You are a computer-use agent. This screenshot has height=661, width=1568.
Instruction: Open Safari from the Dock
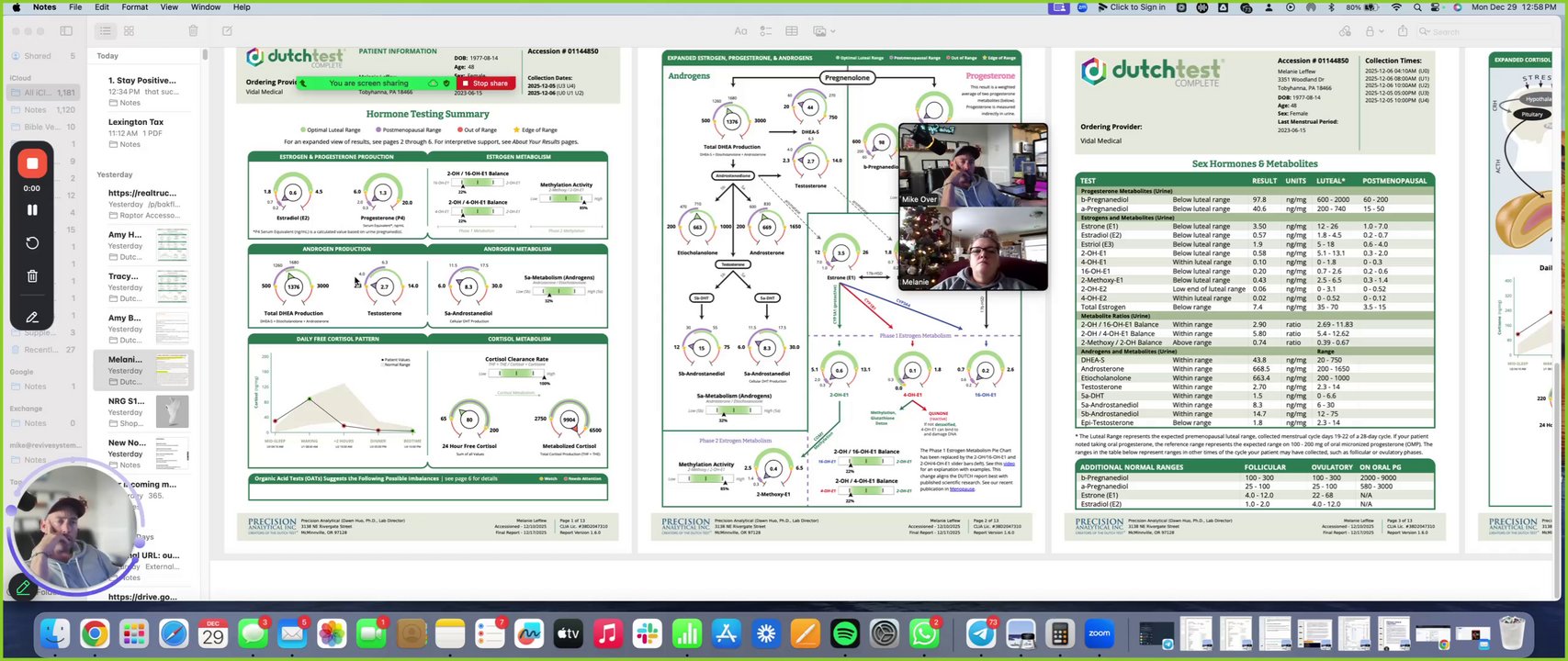[x=174, y=633]
